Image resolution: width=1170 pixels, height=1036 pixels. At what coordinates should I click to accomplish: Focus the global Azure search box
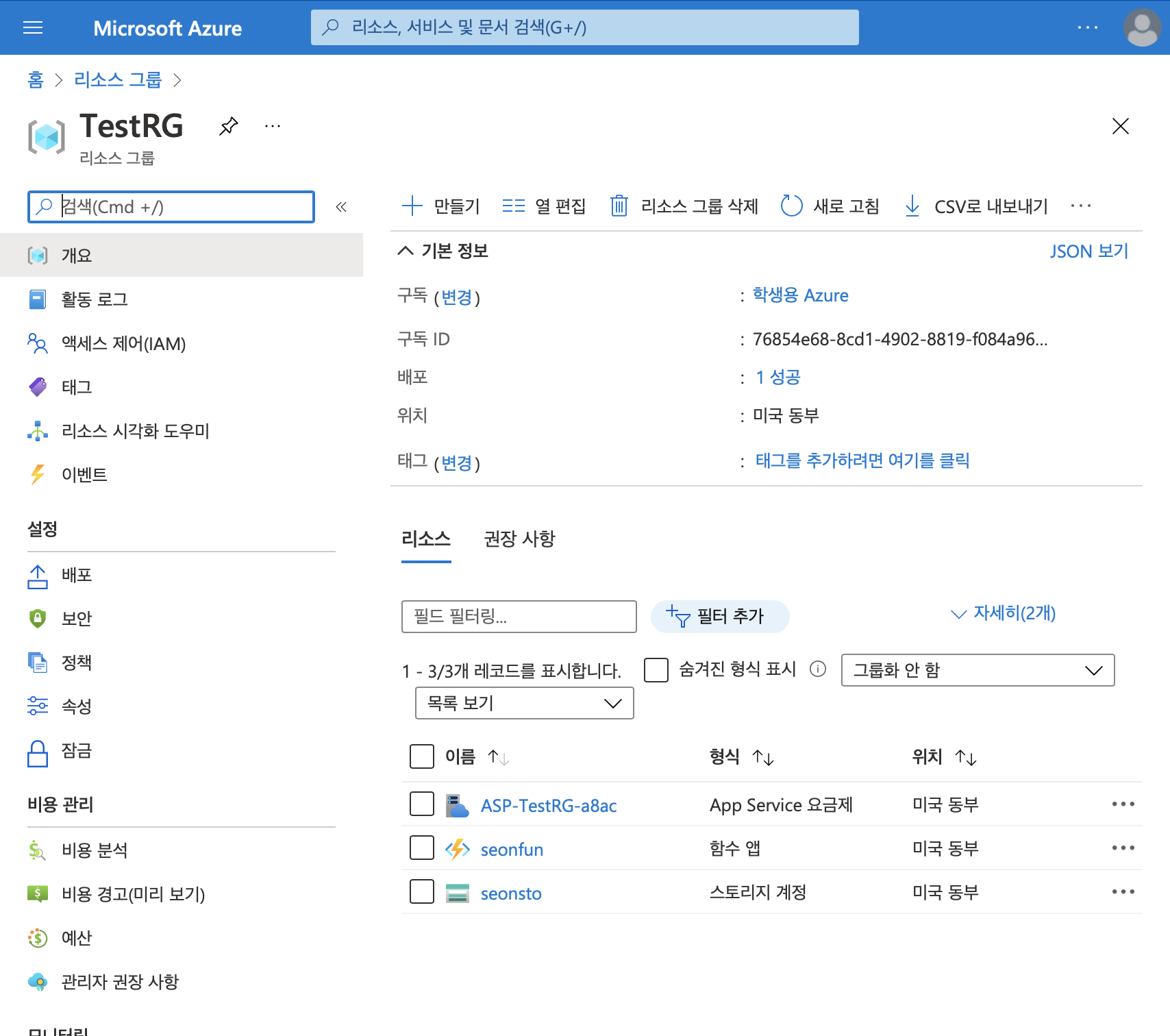click(584, 27)
